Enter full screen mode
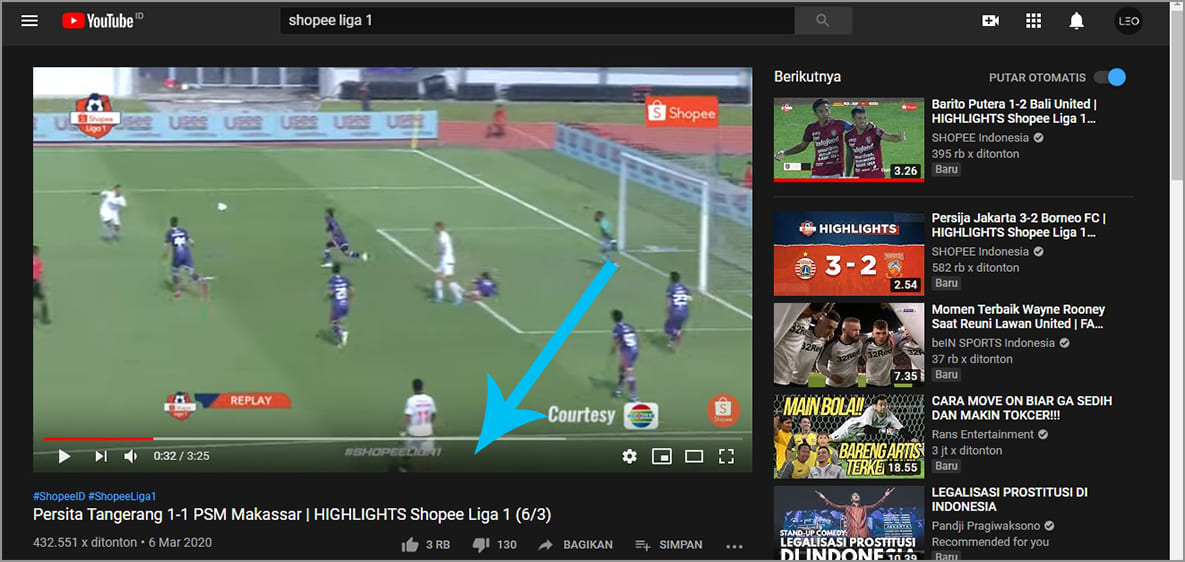The width and height of the screenshot is (1185, 562). click(x=727, y=456)
